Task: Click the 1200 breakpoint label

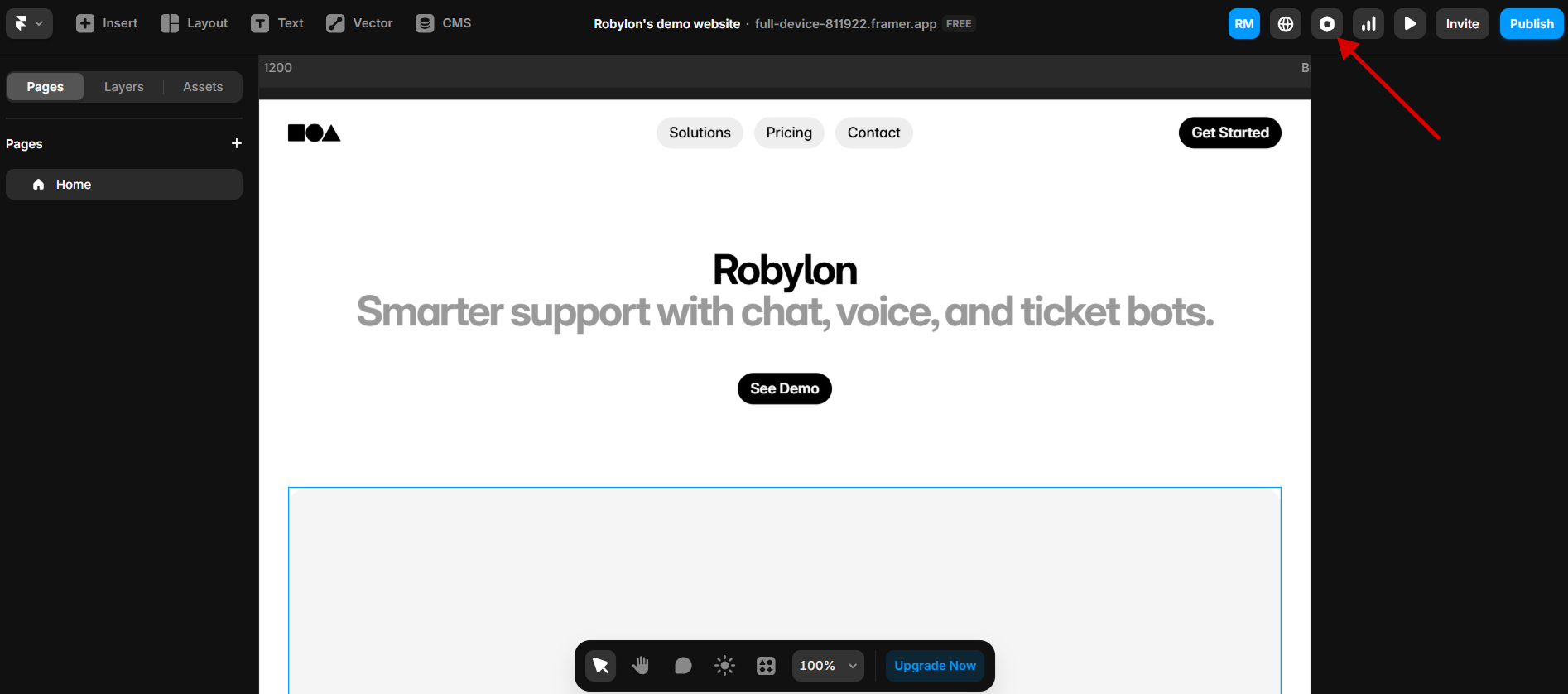Action: [x=278, y=68]
